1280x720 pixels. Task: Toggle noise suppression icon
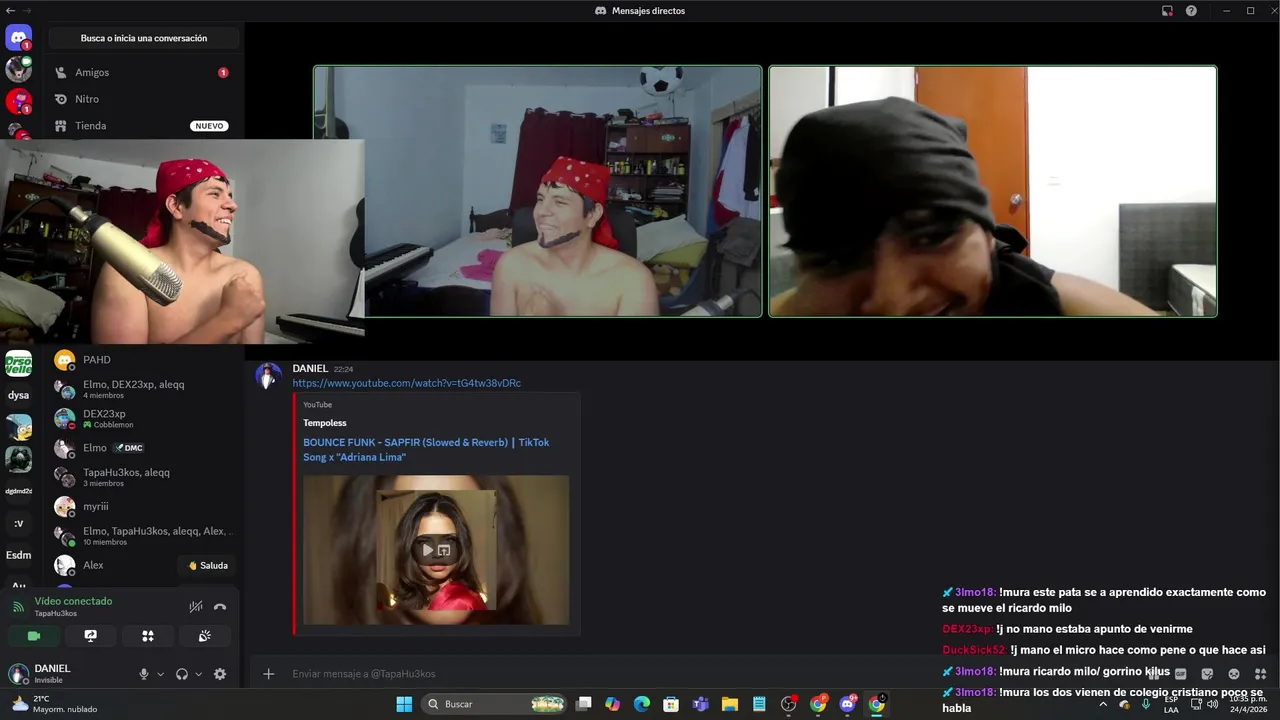tap(196, 607)
